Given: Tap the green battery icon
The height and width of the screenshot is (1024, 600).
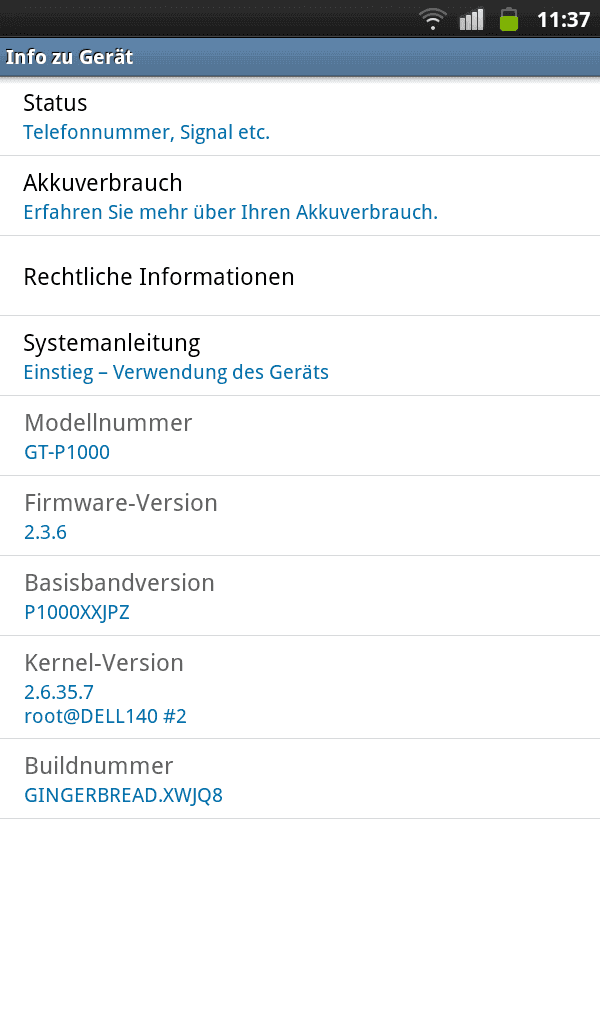Looking at the screenshot, I should pos(509,19).
